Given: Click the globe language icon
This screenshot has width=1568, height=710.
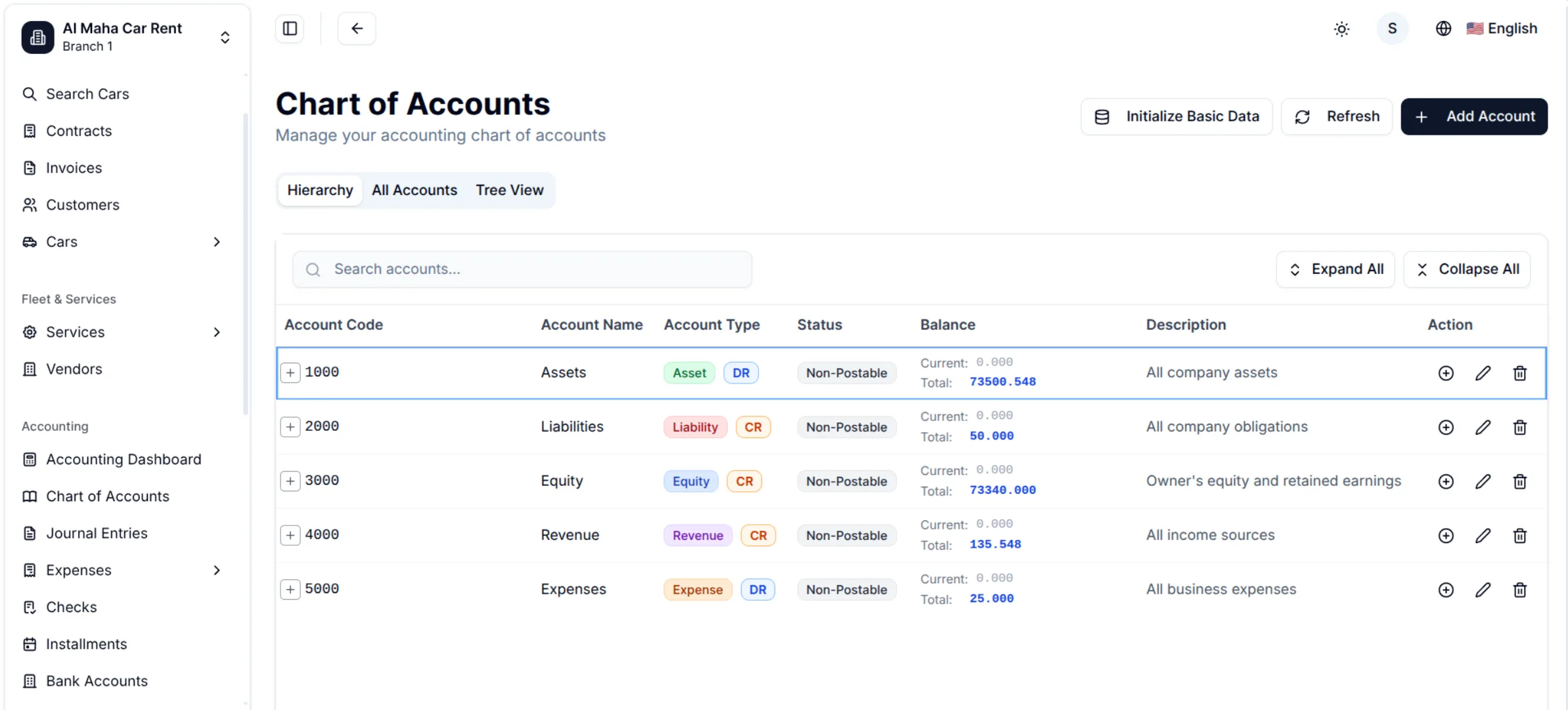Looking at the screenshot, I should (1443, 29).
